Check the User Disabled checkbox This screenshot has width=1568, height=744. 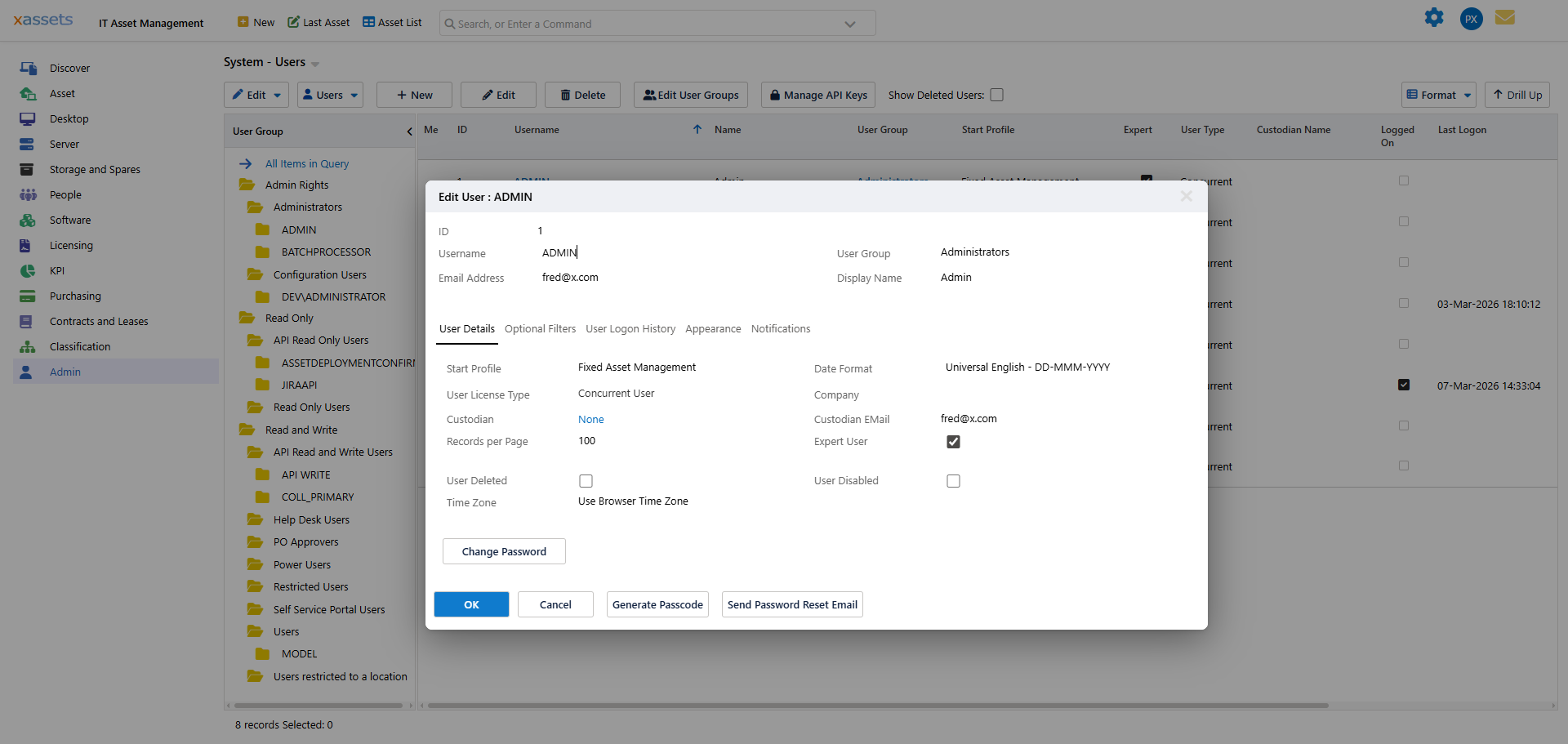click(x=952, y=481)
